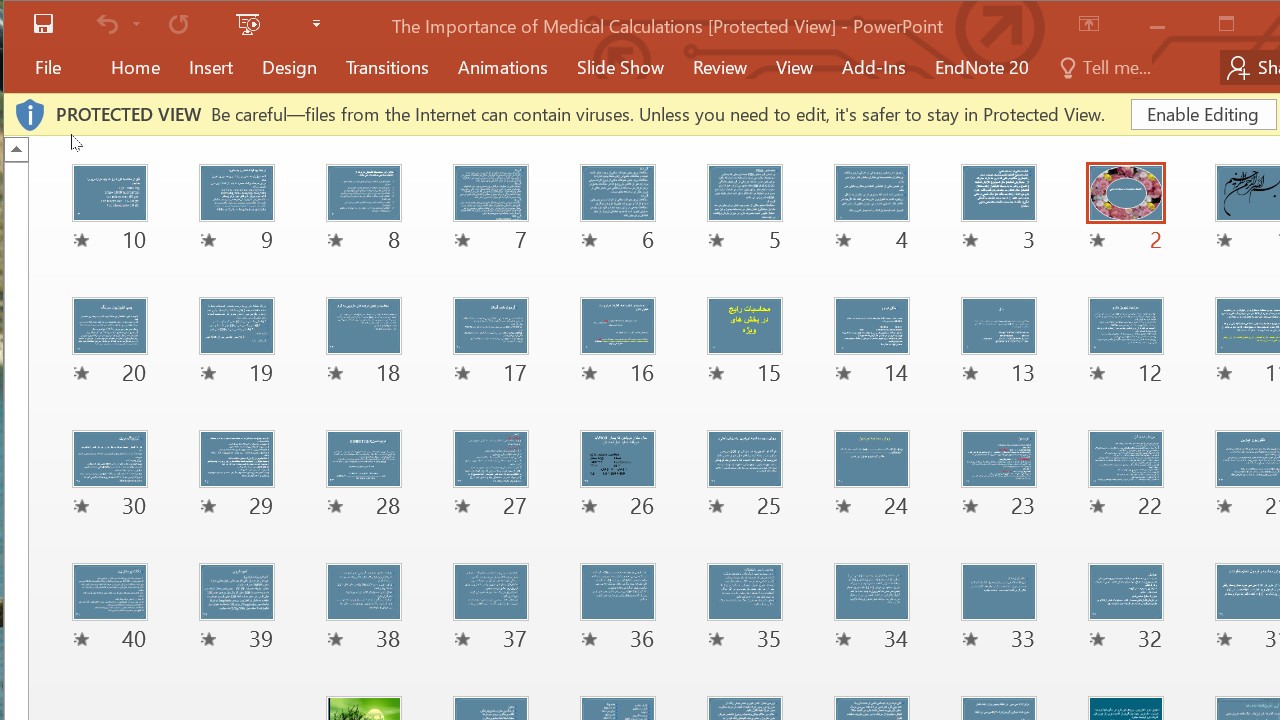Screen dimensions: 1280x720
Task: Start slide show from beginning icon
Action: point(249,25)
